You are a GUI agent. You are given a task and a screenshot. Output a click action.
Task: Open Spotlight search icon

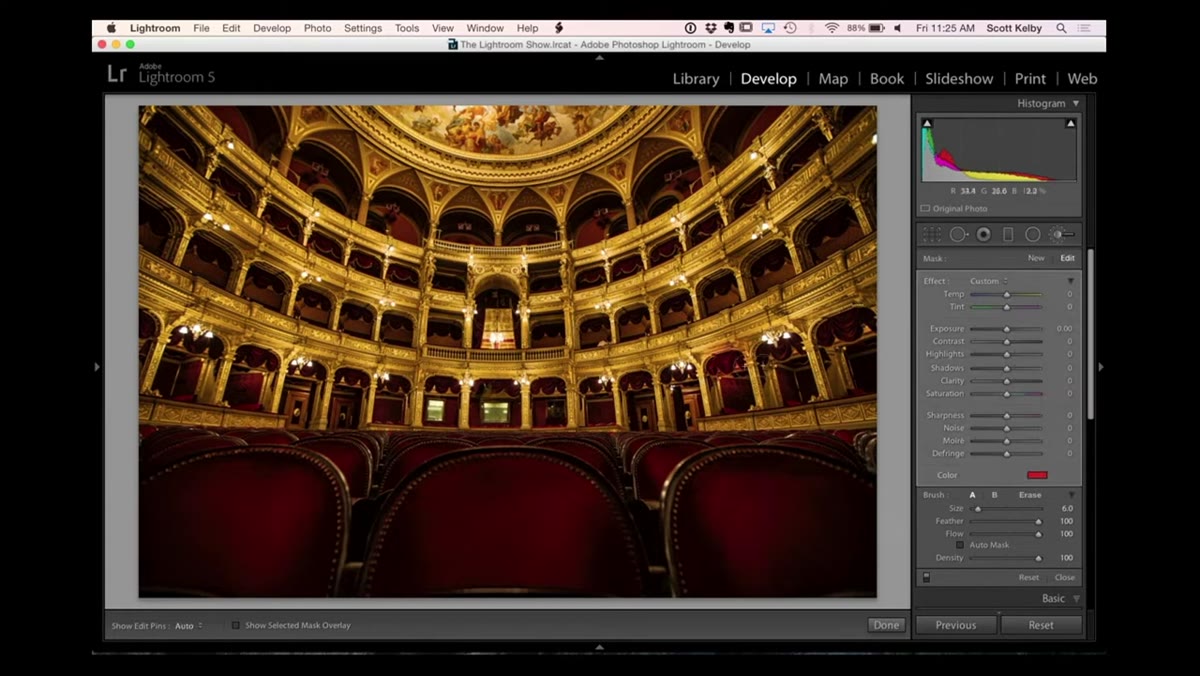(1061, 28)
